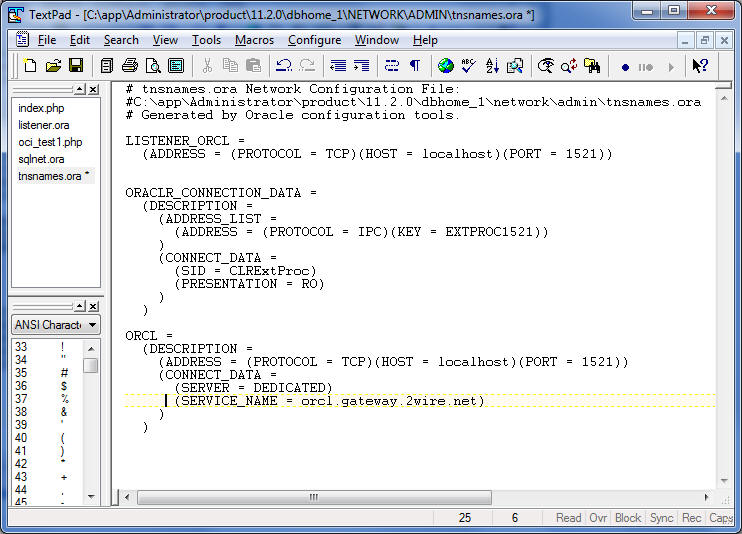This screenshot has width=742, height=534.
Task: Open the File menu
Action: click(x=47, y=40)
